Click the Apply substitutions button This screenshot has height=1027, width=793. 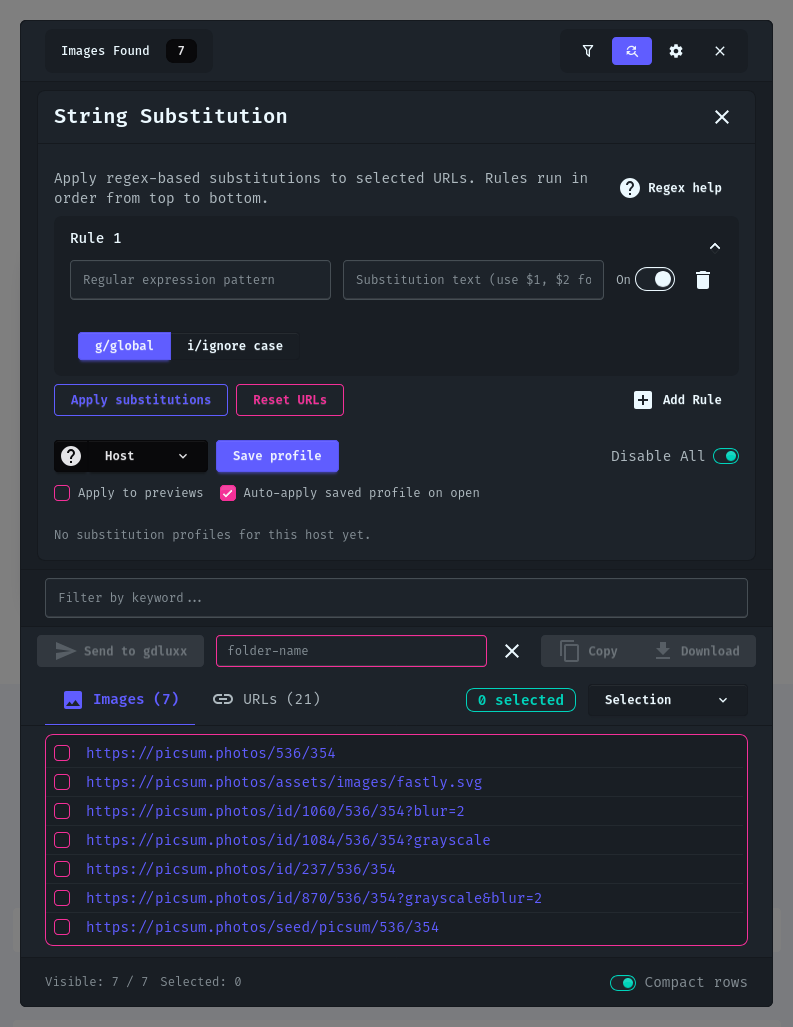(141, 400)
